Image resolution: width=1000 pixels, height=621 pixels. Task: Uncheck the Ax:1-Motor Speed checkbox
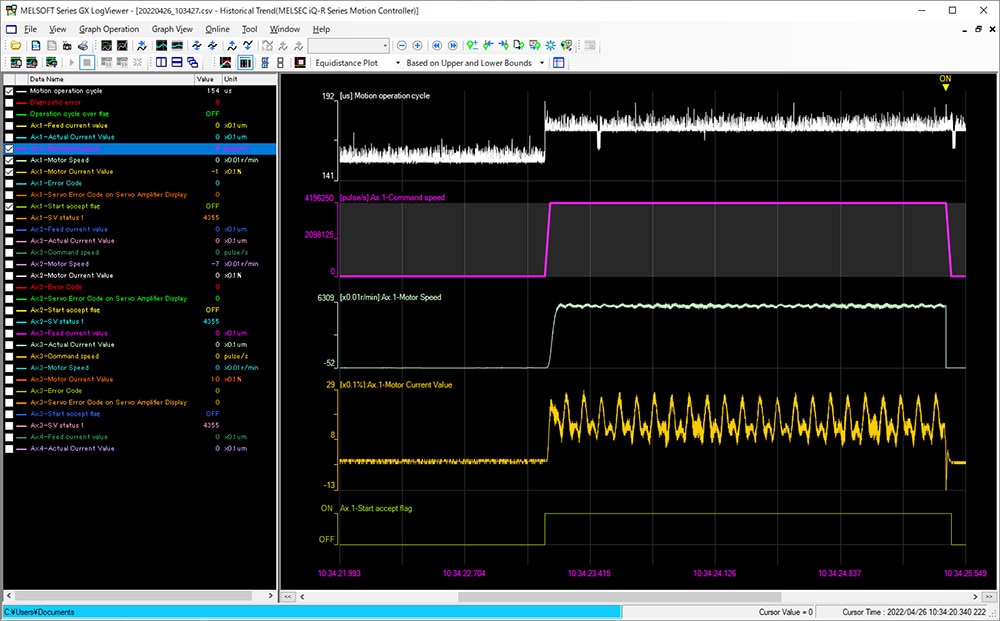tap(7, 159)
